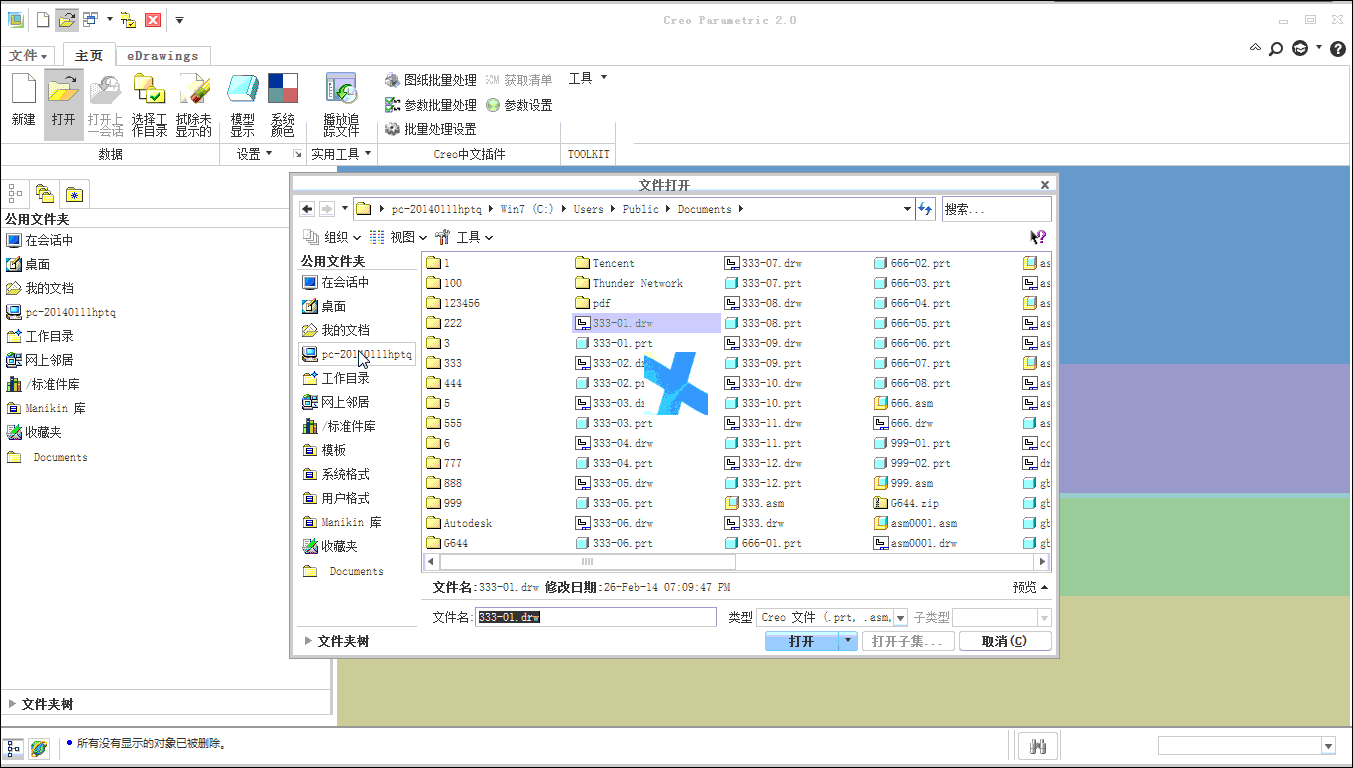
Task: Open the selection filter dropdown in status bar
Action: (1328, 746)
